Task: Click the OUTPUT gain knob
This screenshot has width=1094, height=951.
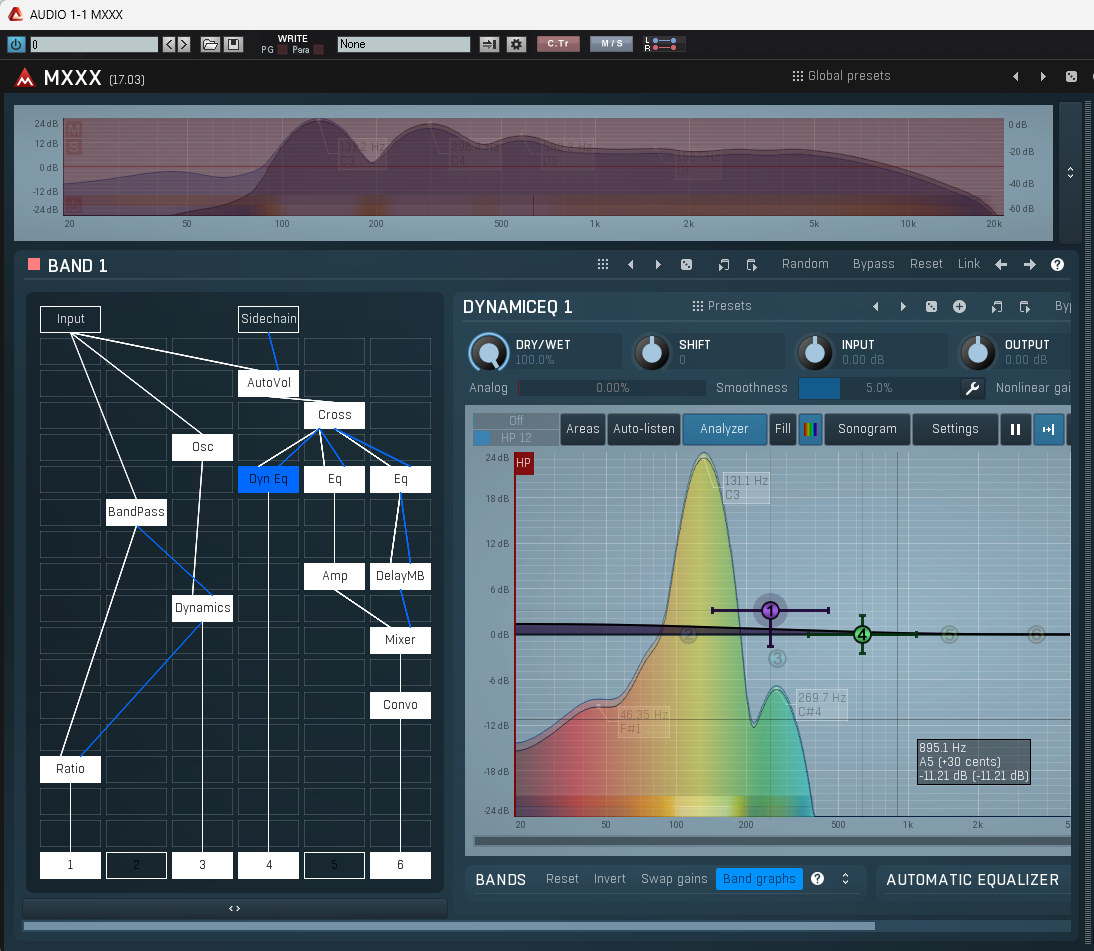Action: (x=977, y=352)
